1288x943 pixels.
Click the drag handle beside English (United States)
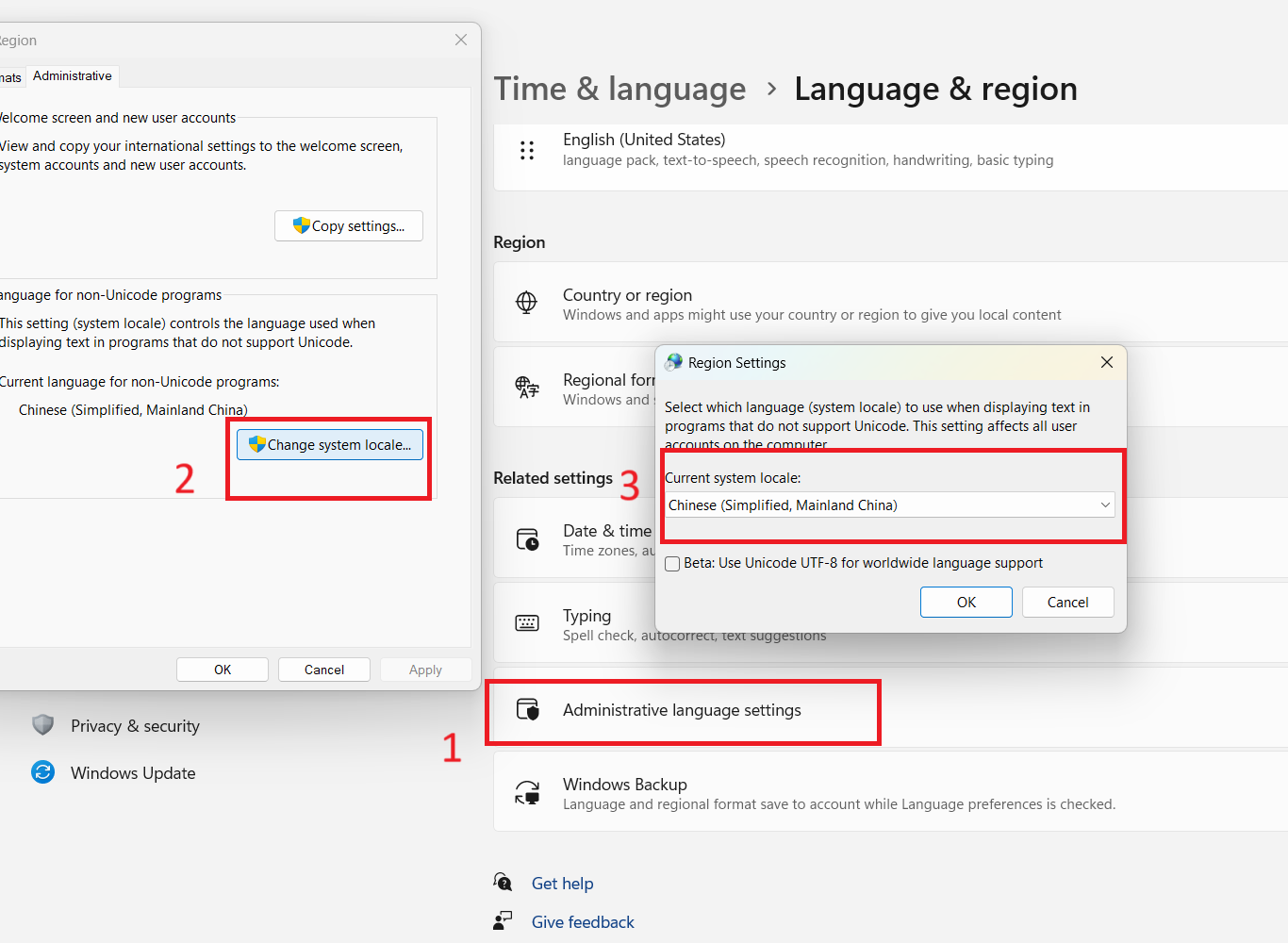pyautogui.click(x=527, y=150)
